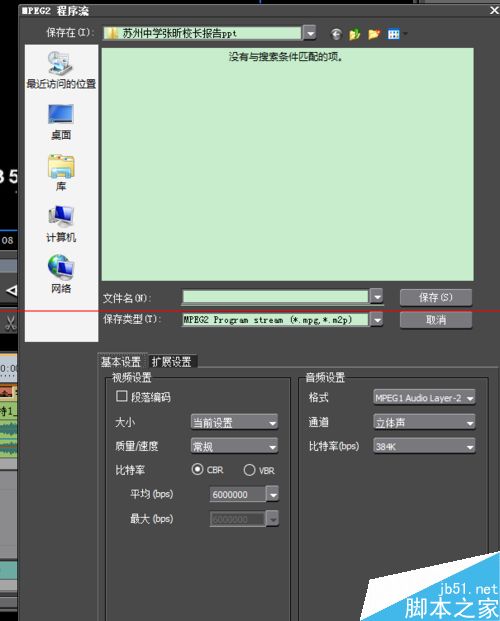This screenshot has height=621, width=500.
Task: Create a new folder icon
Action: 374,34
